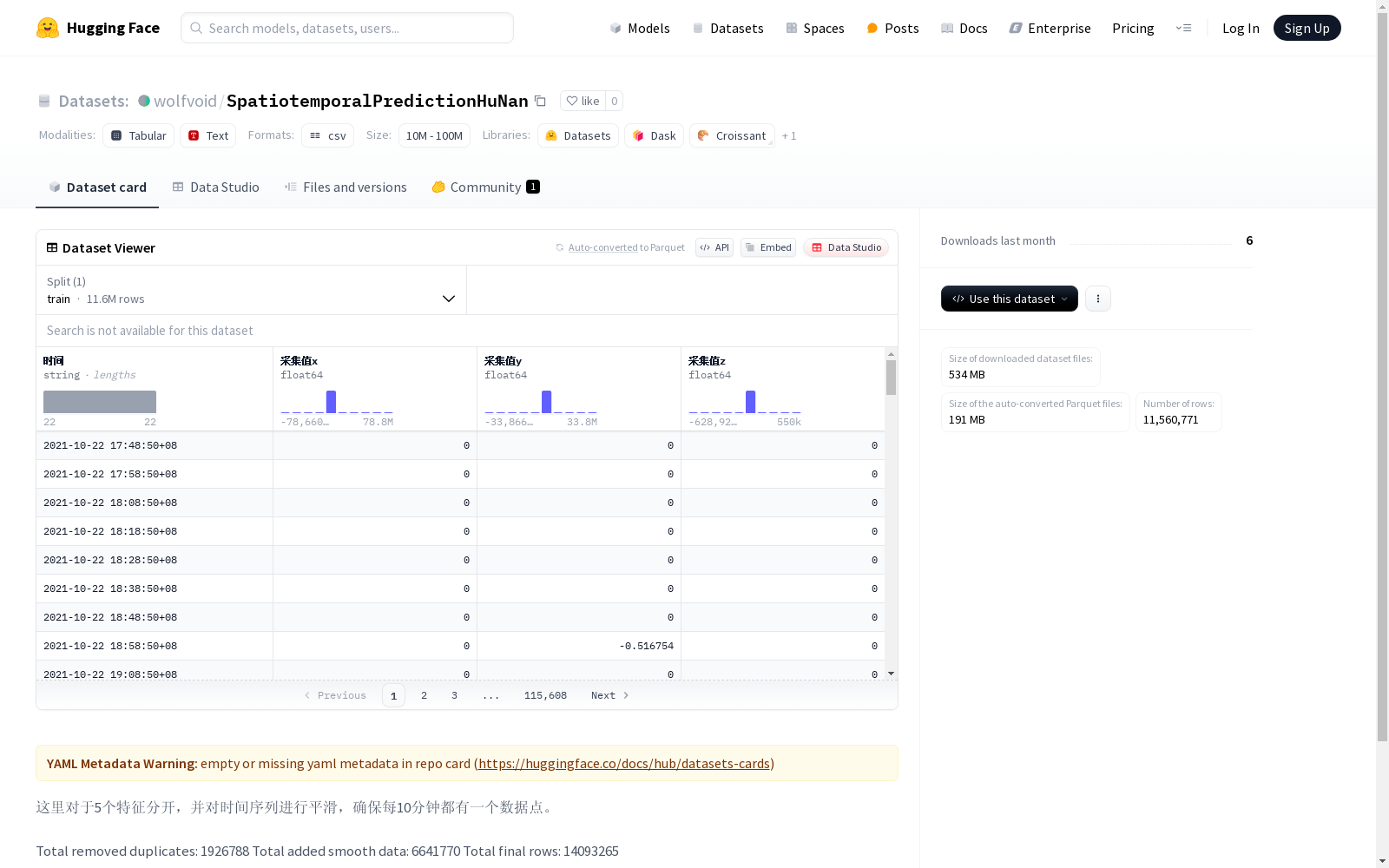Image resolution: width=1389 pixels, height=868 pixels.
Task: Open Data Studio from viewer header
Action: pos(846,247)
